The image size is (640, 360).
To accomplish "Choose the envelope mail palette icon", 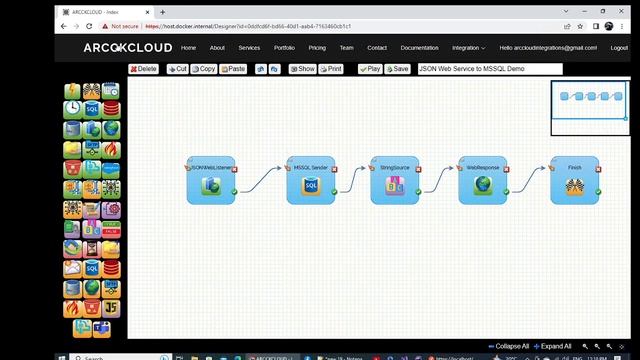I will tap(72, 269).
